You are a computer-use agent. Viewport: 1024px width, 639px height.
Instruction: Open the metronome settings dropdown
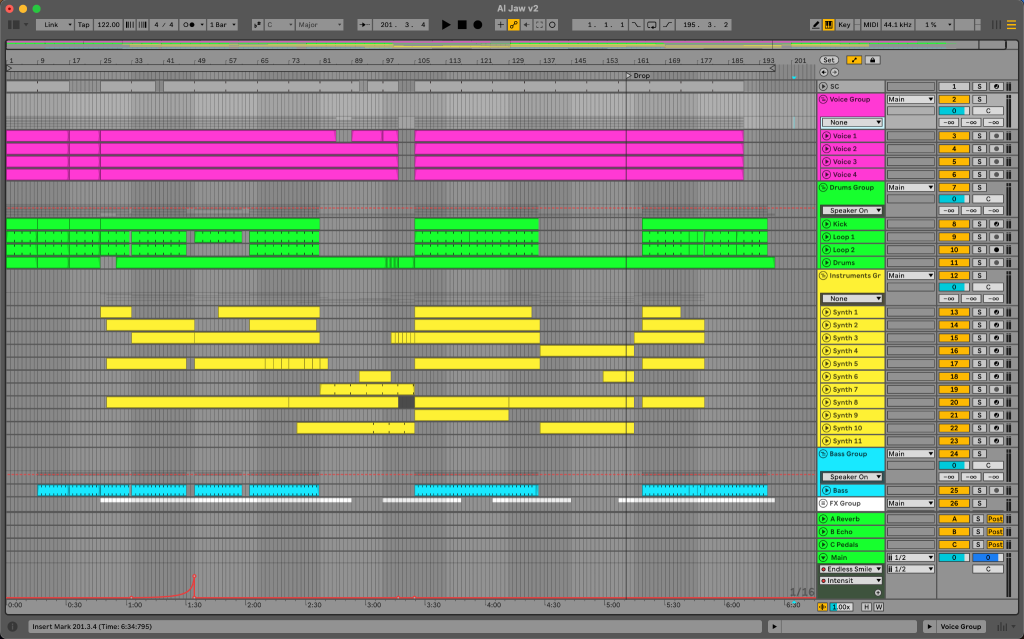click(x=202, y=25)
